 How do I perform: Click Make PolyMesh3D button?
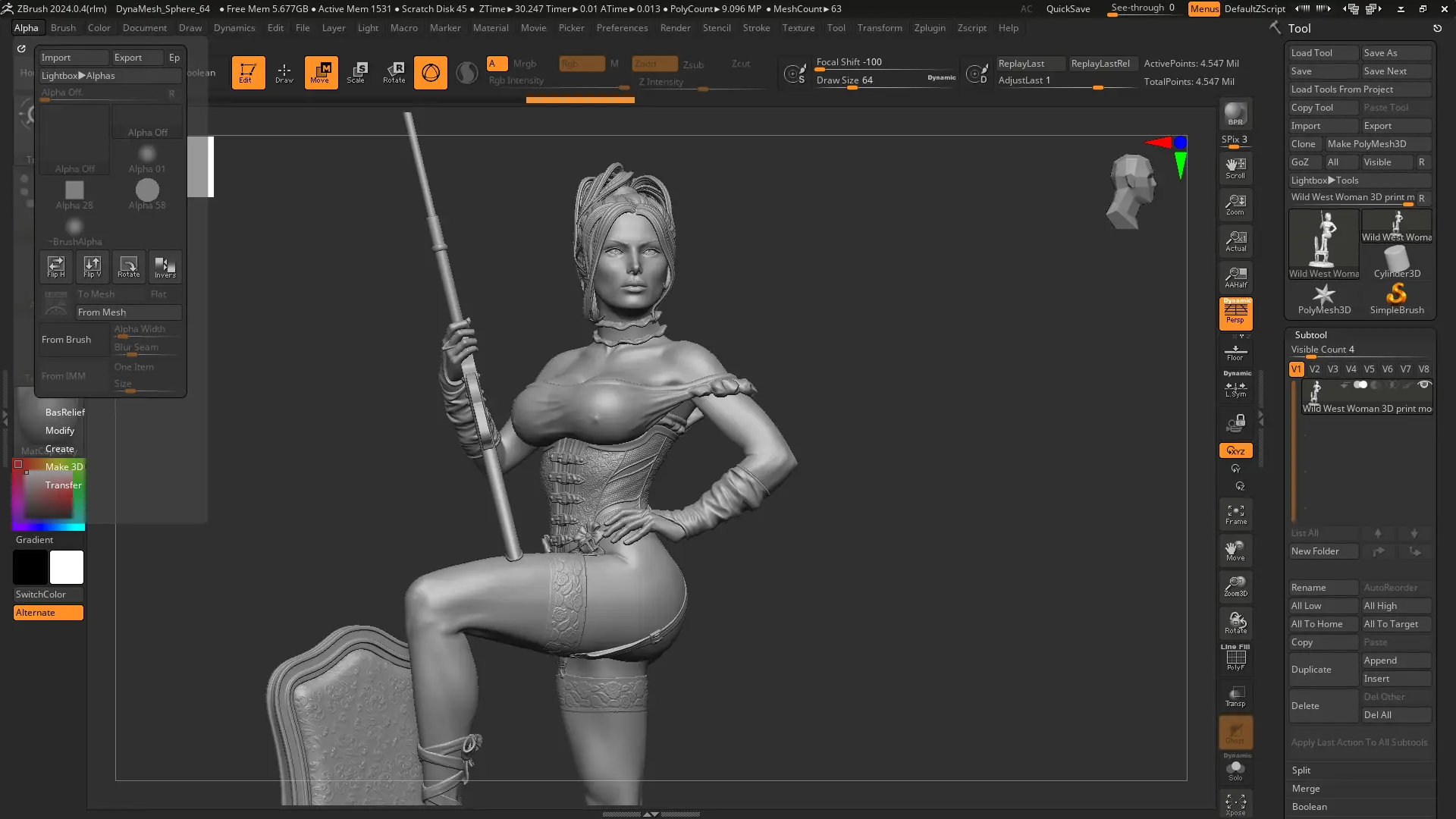[x=1366, y=144]
